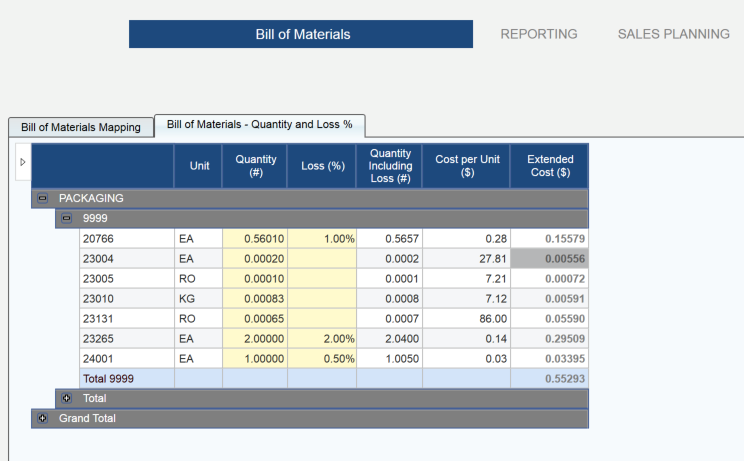Select the empty loss cell for item 23004

pos(321,259)
